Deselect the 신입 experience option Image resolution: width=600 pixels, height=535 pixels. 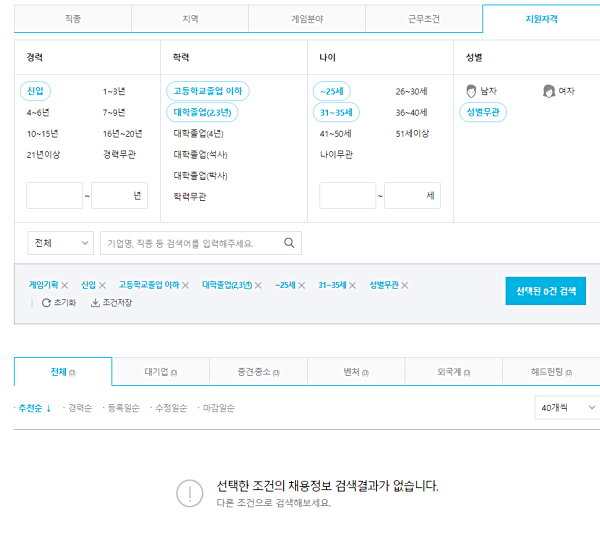35,91
